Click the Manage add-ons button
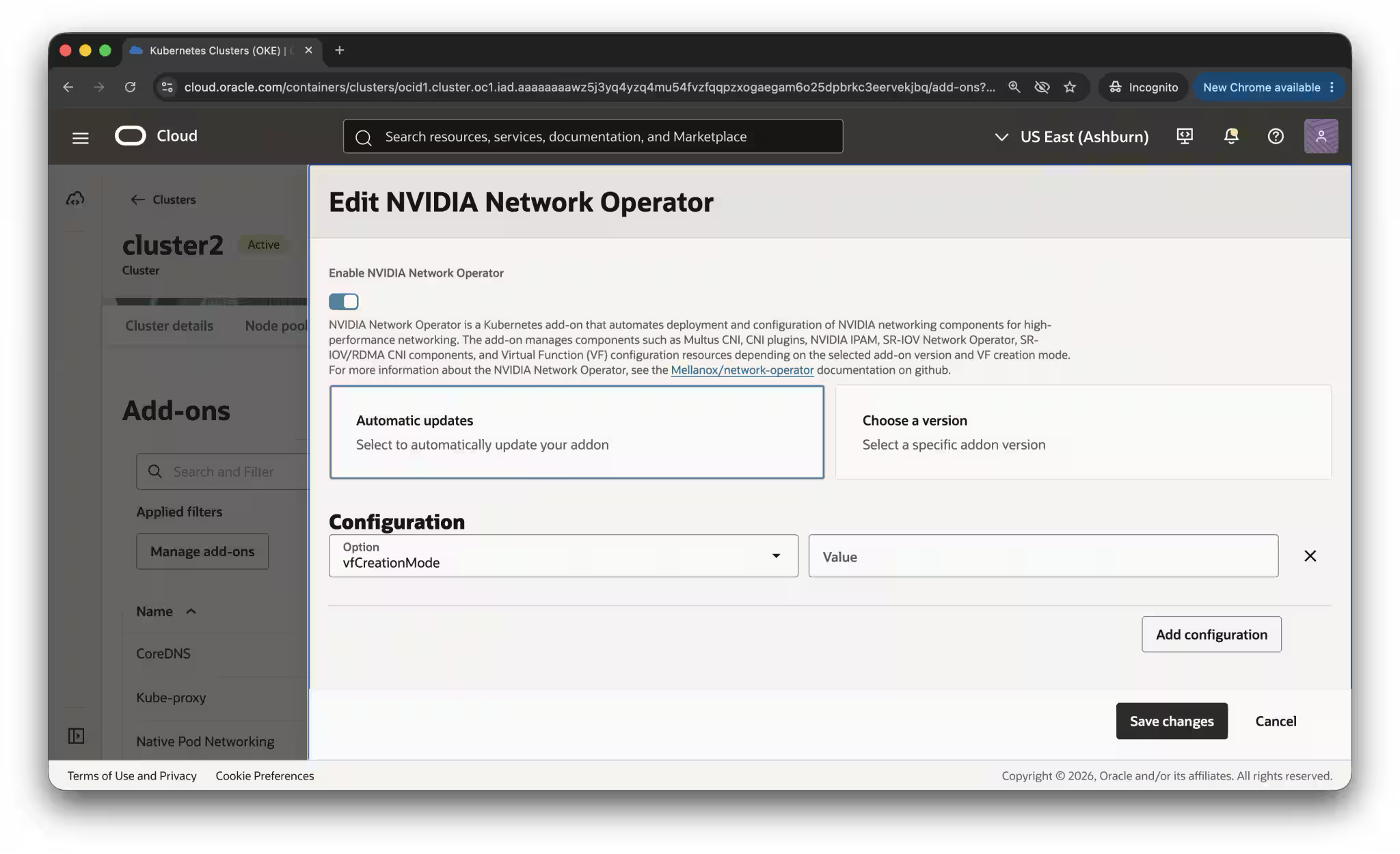Screen dimensions: 1400x854 [202, 551]
